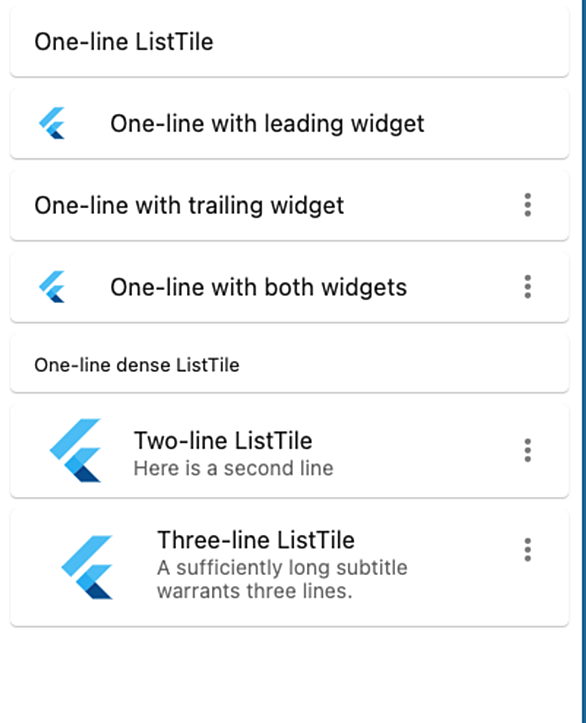
Task: Click the Flutter logo beside 'One-line with leading widget'
Action: pos(52,123)
